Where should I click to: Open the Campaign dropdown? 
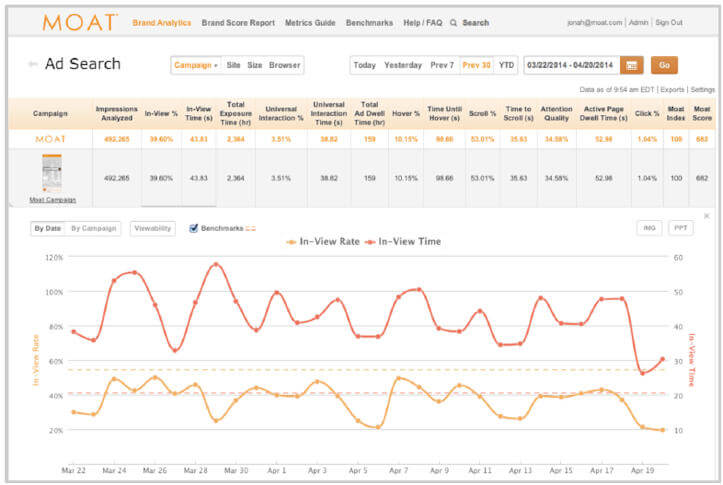(x=196, y=65)
